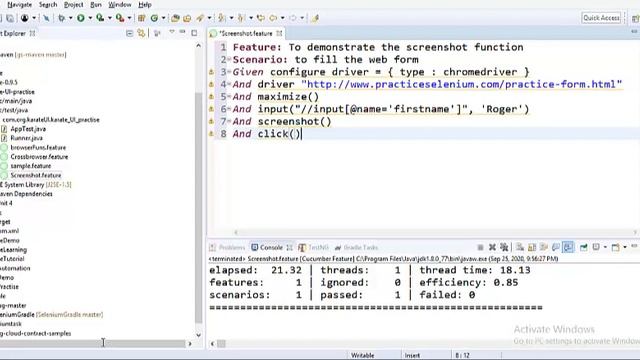
Task: Click the green Run button icon
Action: pyautogui.click(x=81, y=18)
